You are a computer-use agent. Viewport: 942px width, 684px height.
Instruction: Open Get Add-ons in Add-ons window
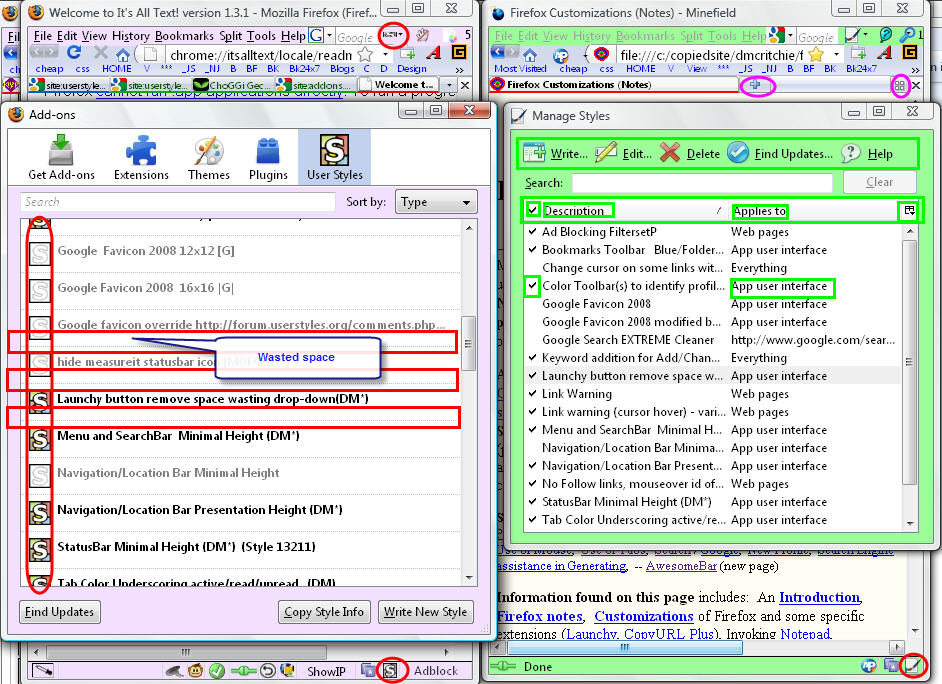coord(61,157)
